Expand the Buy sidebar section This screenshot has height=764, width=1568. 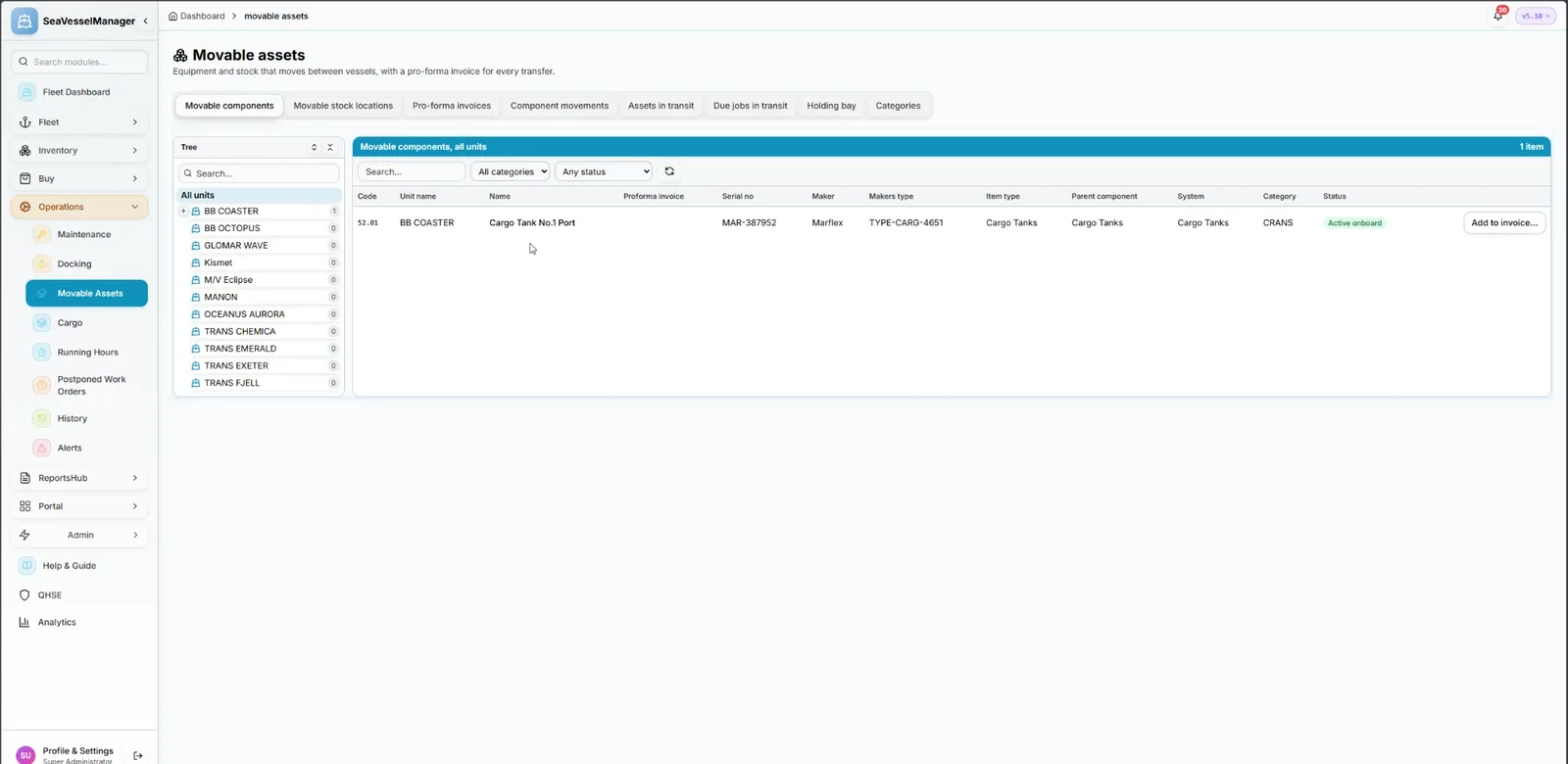[79, 179]
